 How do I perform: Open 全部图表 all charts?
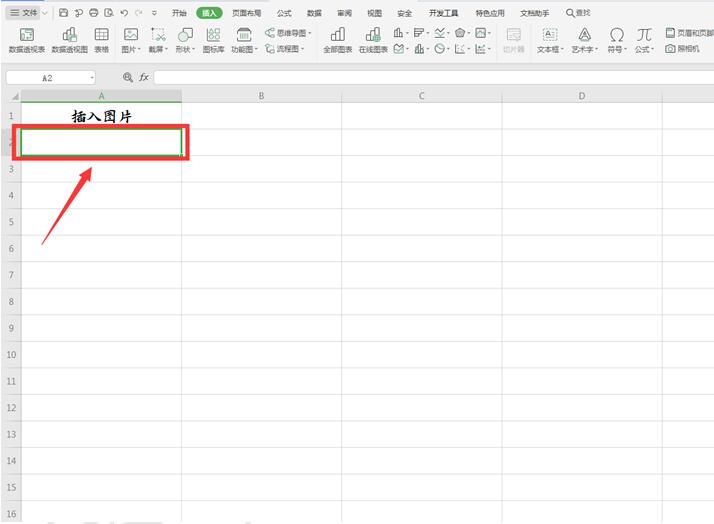coord(337,40)
